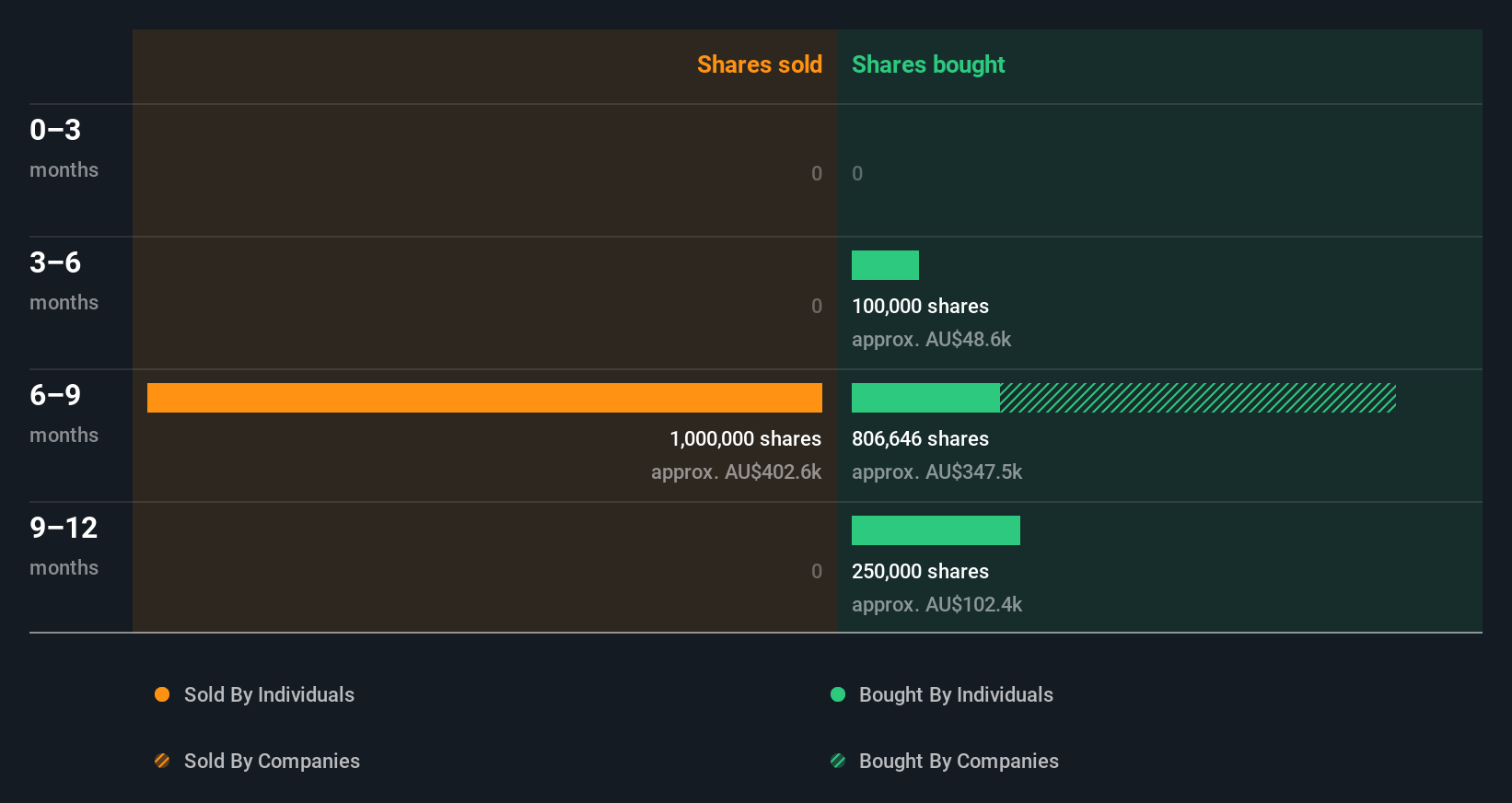Click the approx. AU$402.6k value
Image resolution: width=1512 pixels, height=803 pixels.
(x=736, y=471)
